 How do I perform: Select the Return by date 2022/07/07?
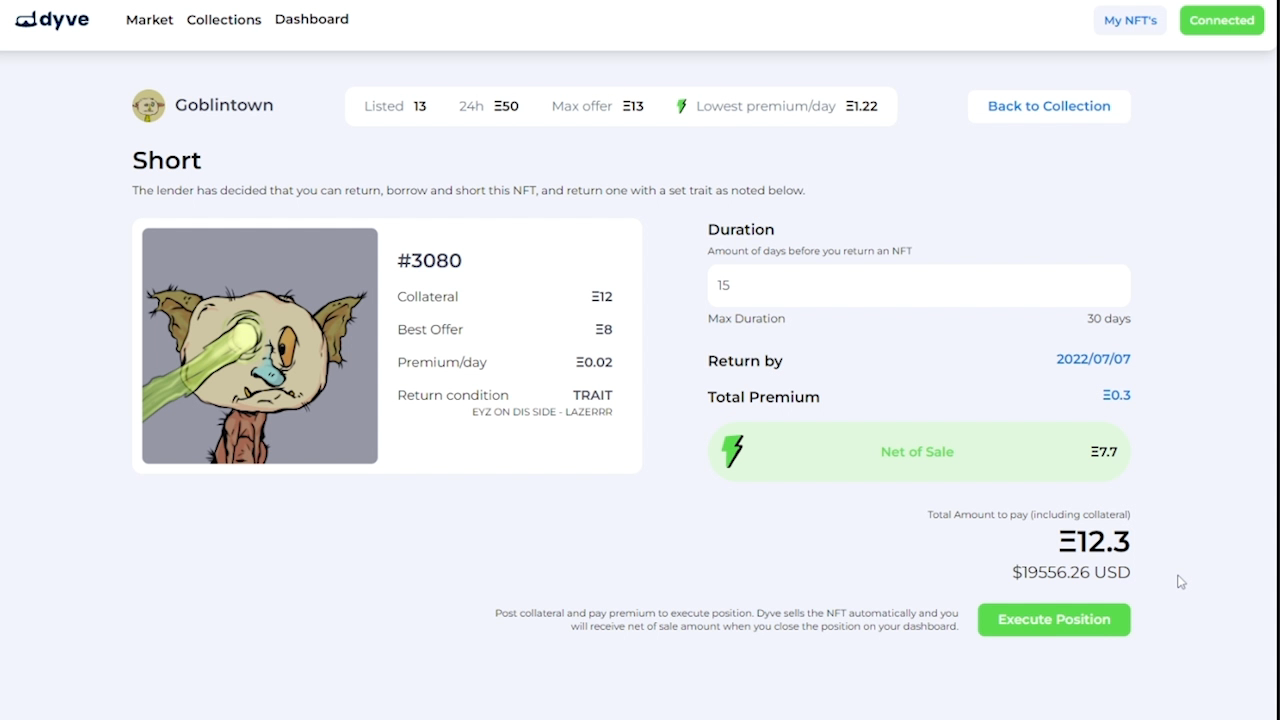tap(1093, 359)
